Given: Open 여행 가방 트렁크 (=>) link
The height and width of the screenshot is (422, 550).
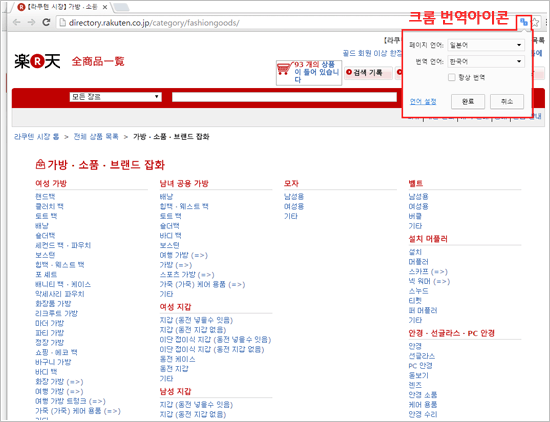Looking at the screenshot, I should tap(70, 401).
